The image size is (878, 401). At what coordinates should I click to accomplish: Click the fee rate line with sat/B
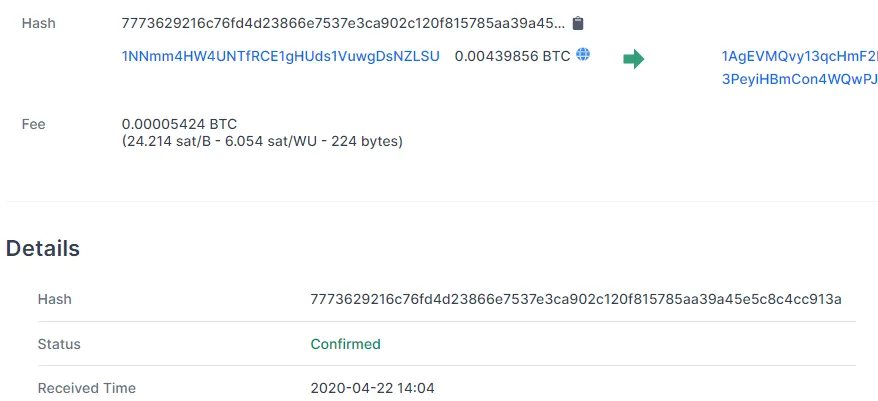pos(262,142)
